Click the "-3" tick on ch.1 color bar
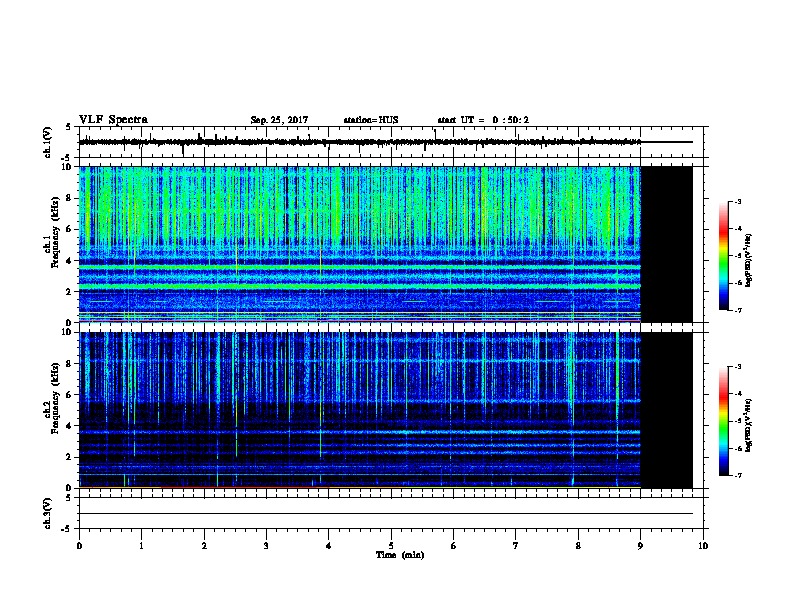This screenshot has width=792, height=612. tap(738, 202)
